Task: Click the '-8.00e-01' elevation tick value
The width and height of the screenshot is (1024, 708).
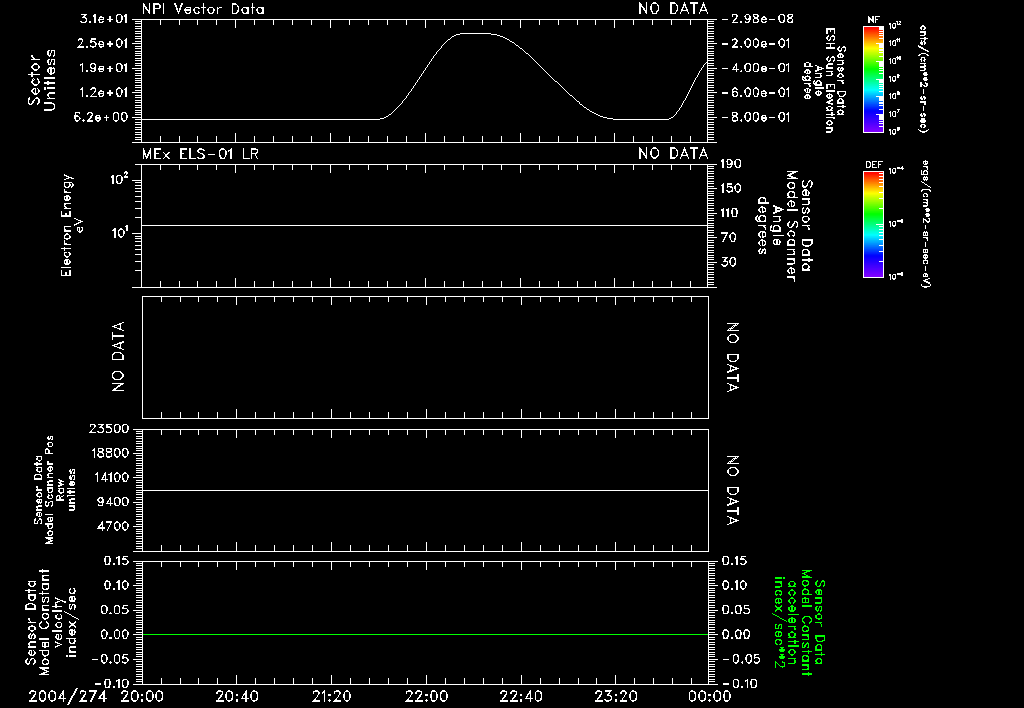Action: pos(756,117)
